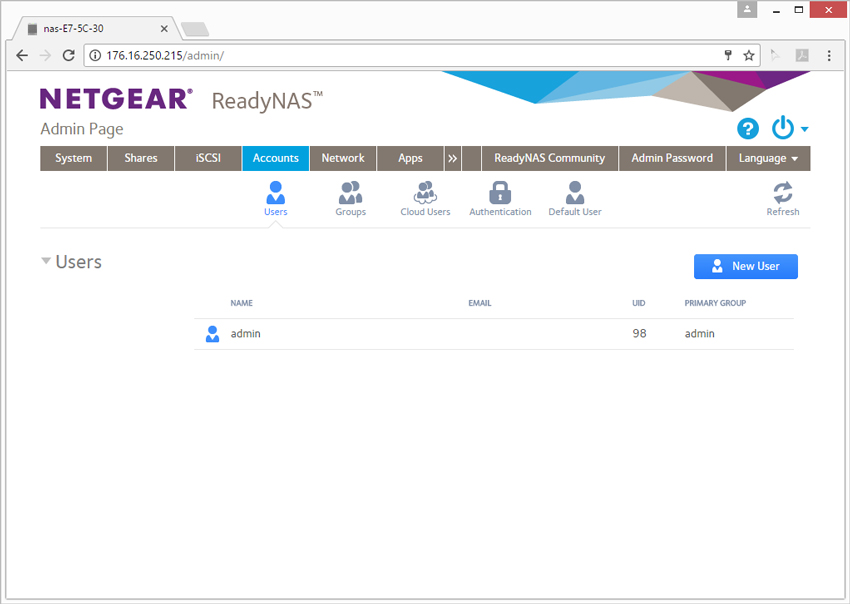
Task: Select the nas-E7-5C-30 tab title
Action: pos(73,29)
